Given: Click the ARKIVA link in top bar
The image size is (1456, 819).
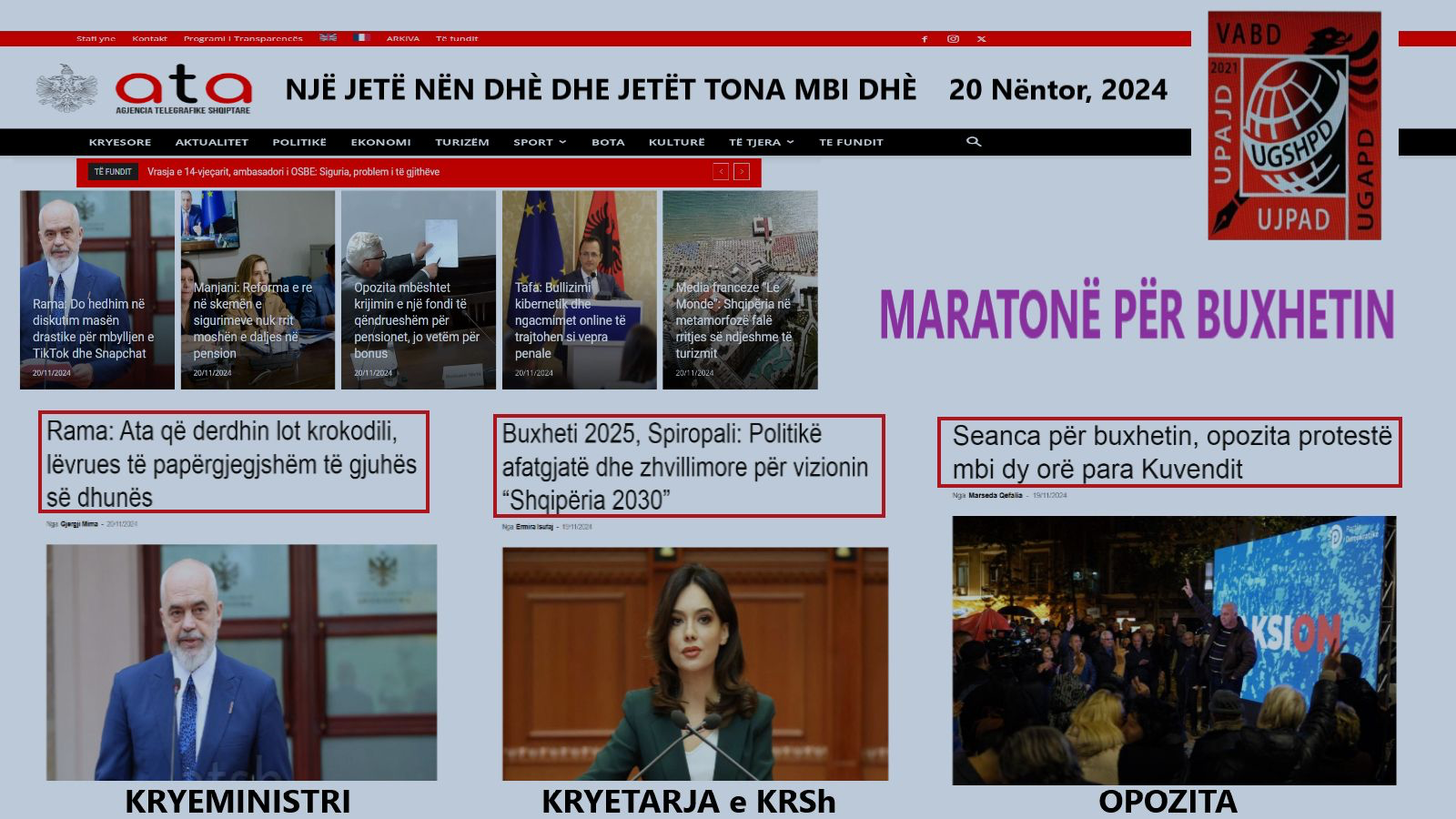Looking at the screenshot, I should click(x=402, y=39).
